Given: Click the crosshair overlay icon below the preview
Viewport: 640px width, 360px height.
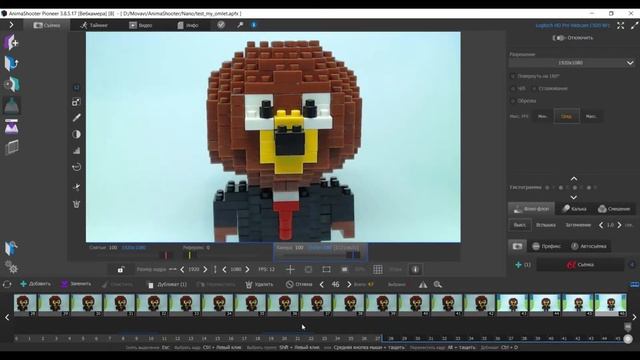Looking at the screenshot, I should pyautogui.click(x=290, y=269).
